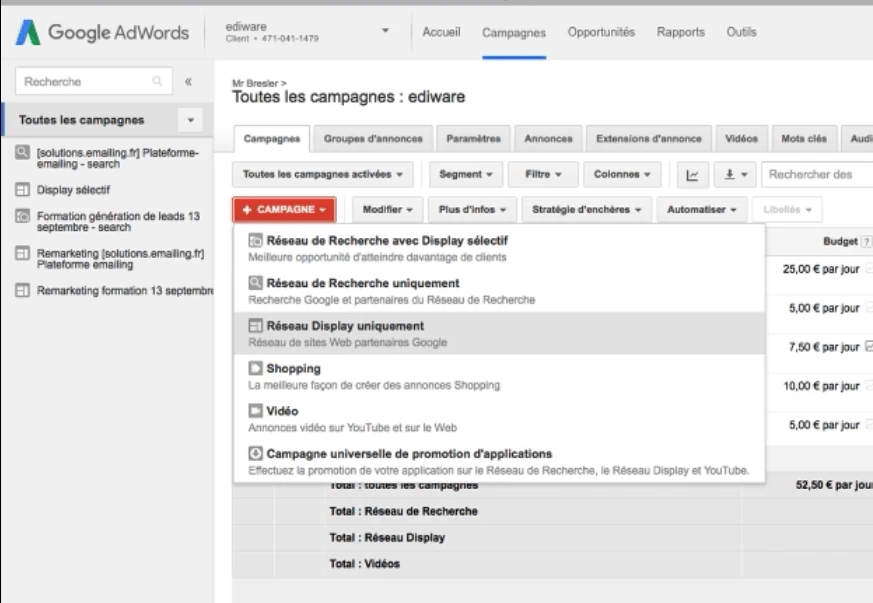Open the Colonnes dropdown
The image size is (873, 603).
click(x=622, y=174)
